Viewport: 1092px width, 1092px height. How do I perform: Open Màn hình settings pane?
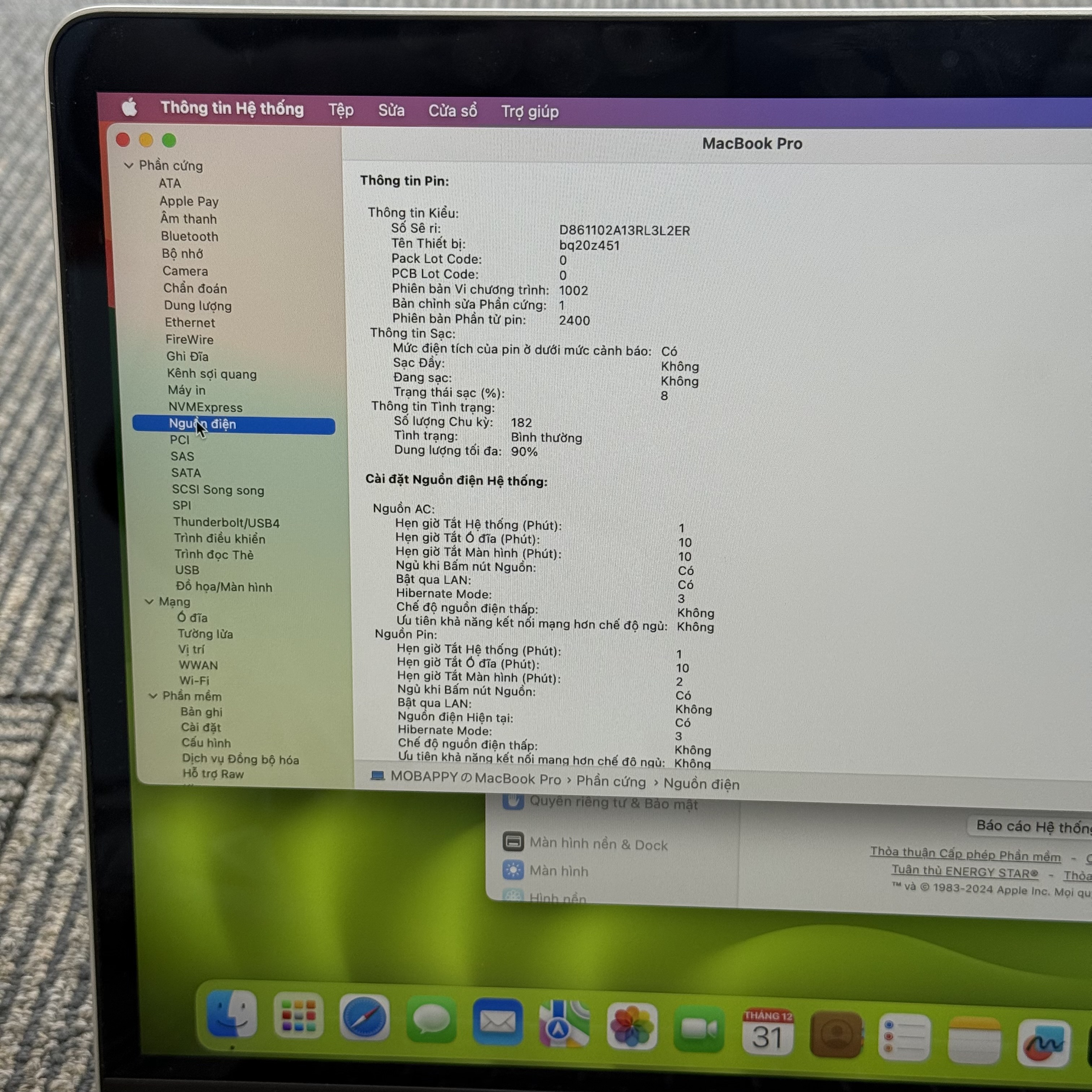click(558, 871)
